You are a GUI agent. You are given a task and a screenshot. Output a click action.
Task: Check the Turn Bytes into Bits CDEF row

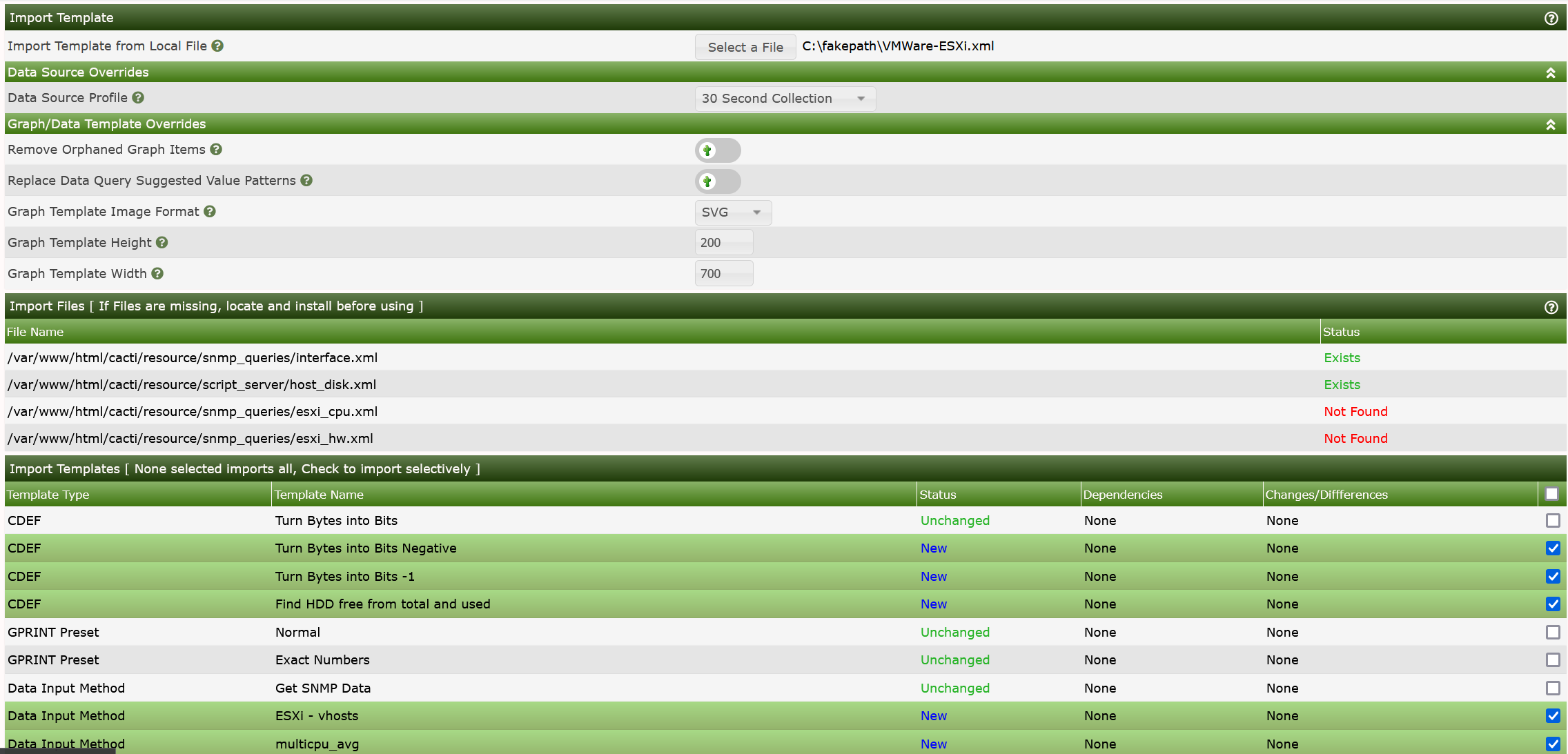pyautogui.click(x=1553, y=521)
